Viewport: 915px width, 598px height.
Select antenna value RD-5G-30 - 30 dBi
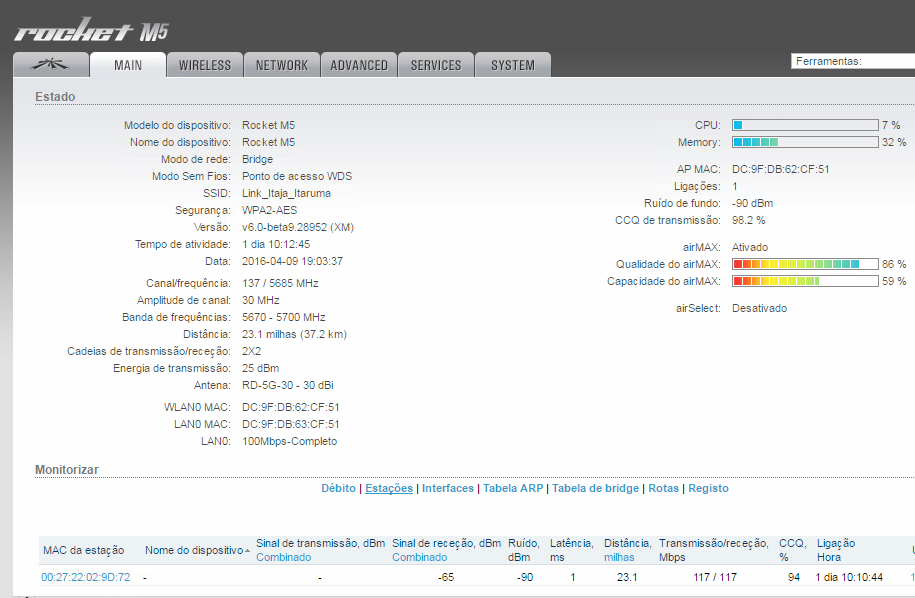tap(288, 385)
